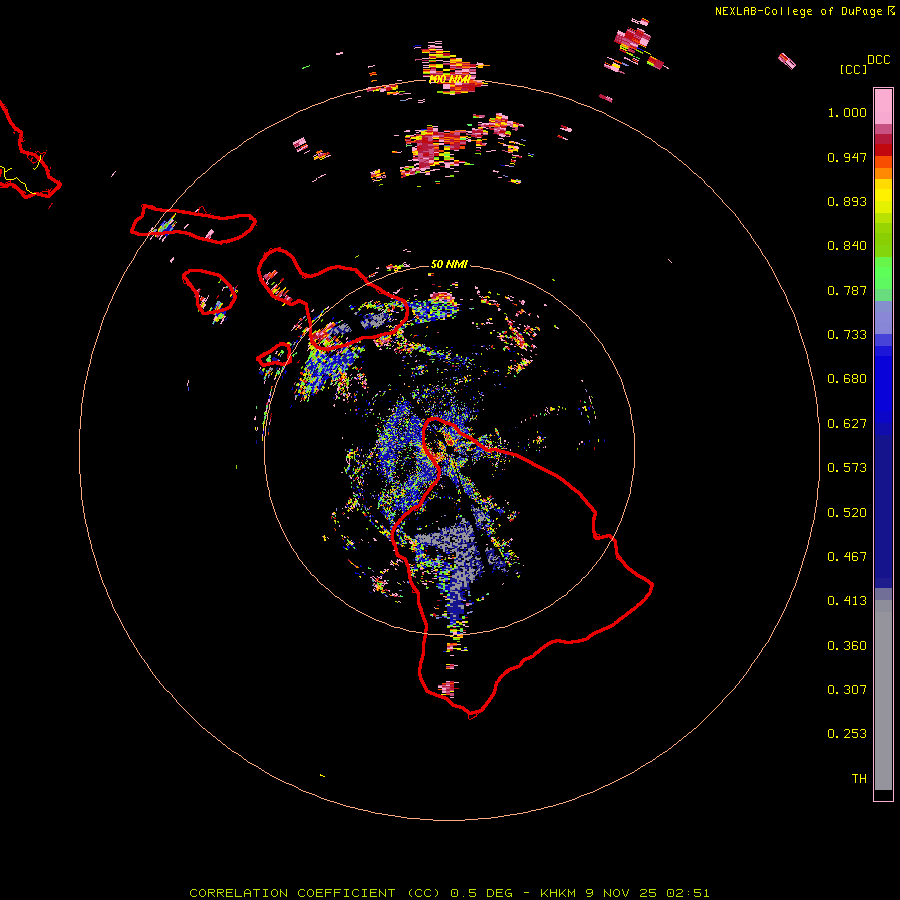Pick the bright blue swatch beside 0.680

883,385
